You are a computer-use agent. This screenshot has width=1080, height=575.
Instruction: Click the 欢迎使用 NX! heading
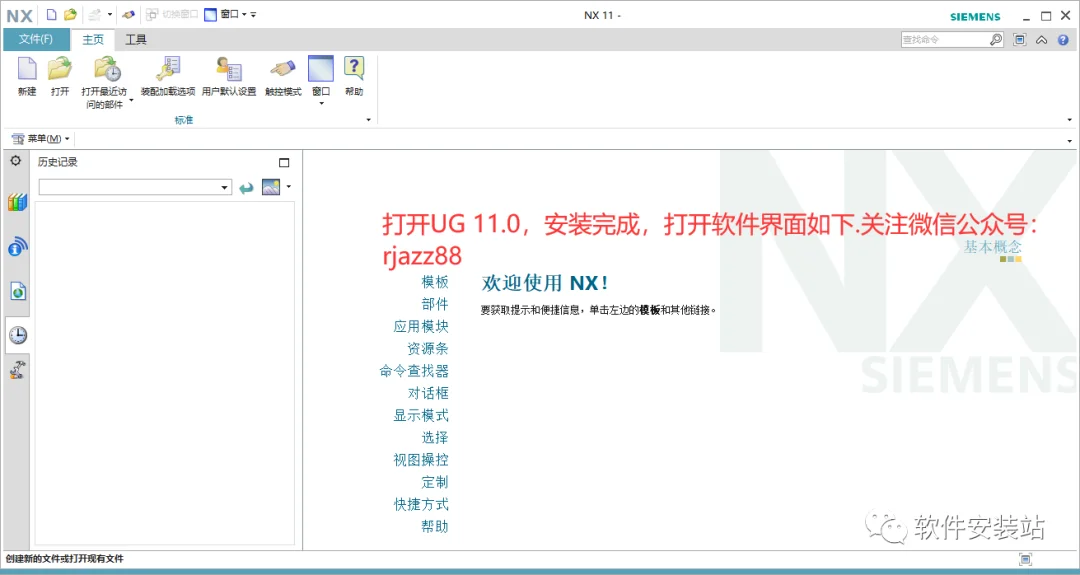pyautogui.click(x=544, y=283)
